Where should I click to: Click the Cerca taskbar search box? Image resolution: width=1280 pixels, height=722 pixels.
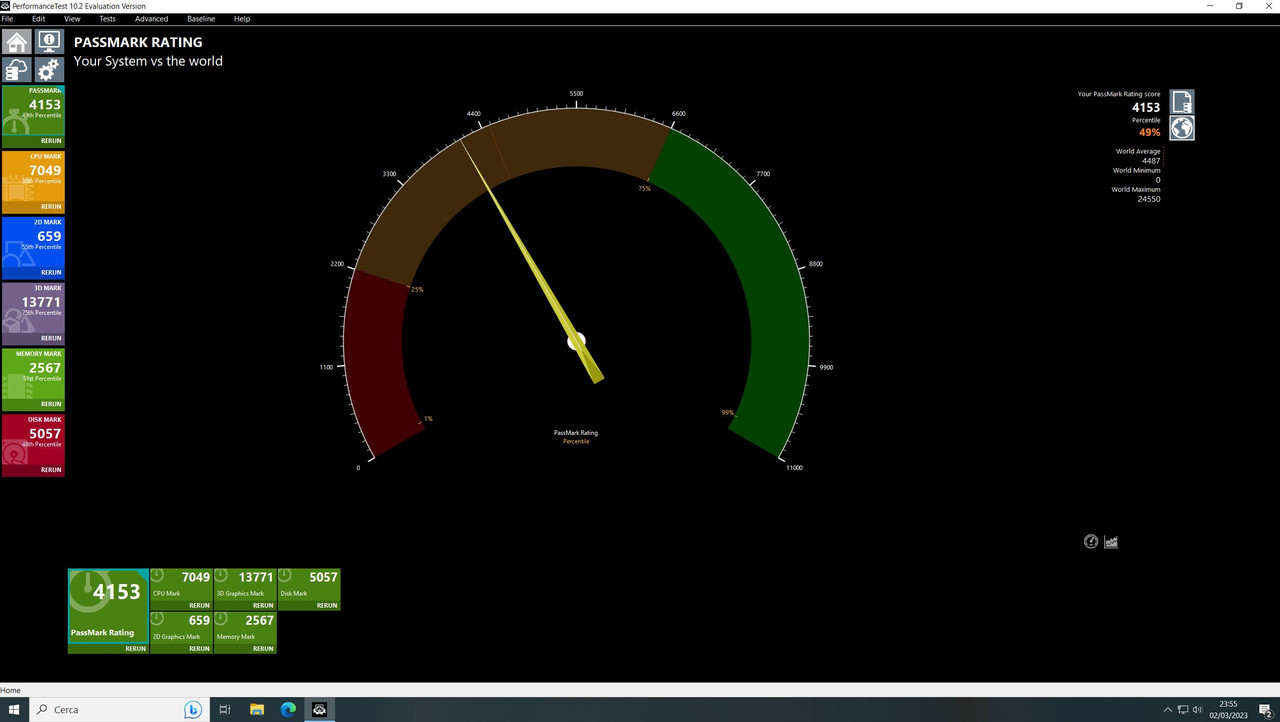coord(118,710)
